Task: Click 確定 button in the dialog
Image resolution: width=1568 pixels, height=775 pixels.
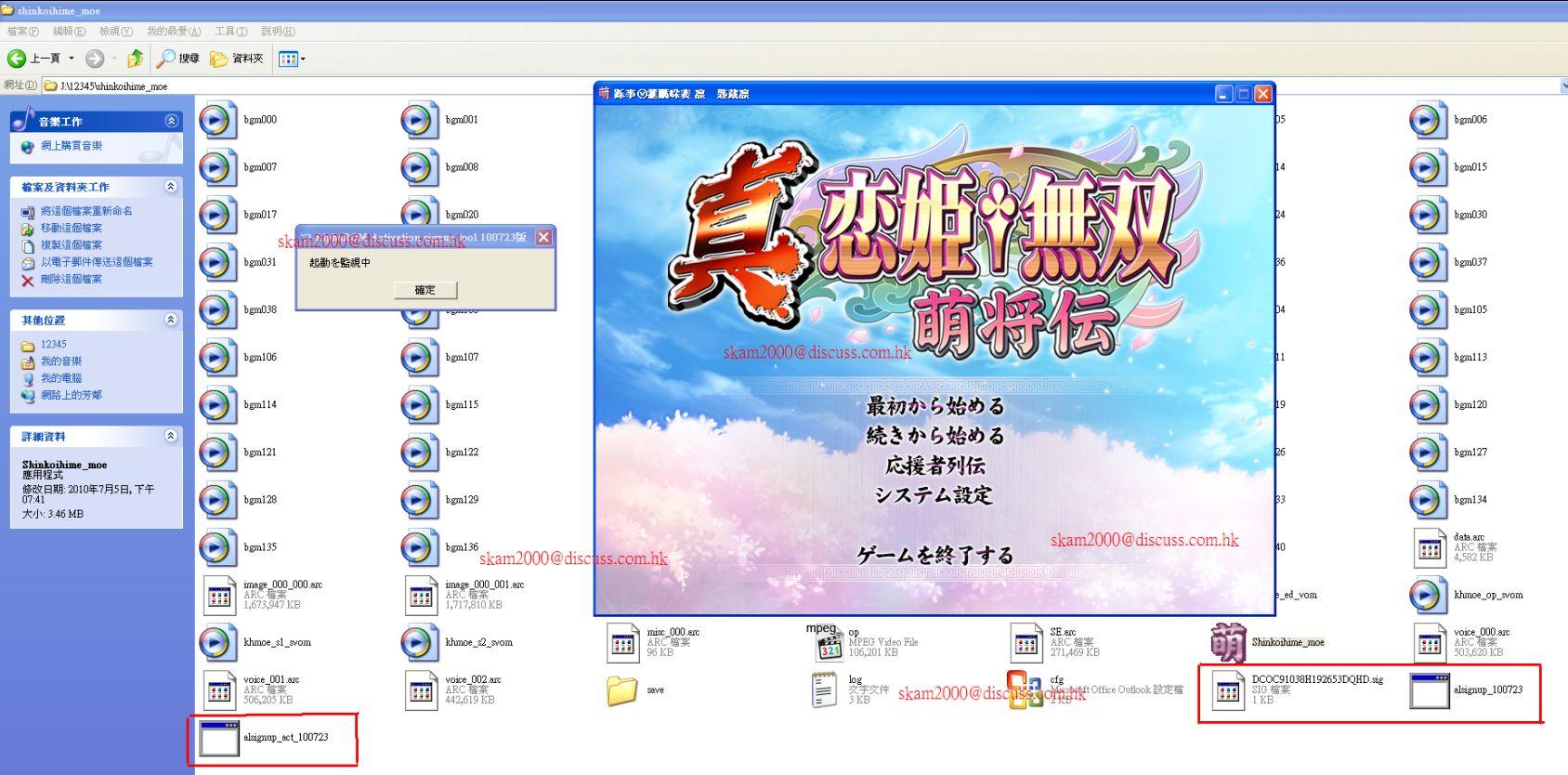Action: (425, 290)
